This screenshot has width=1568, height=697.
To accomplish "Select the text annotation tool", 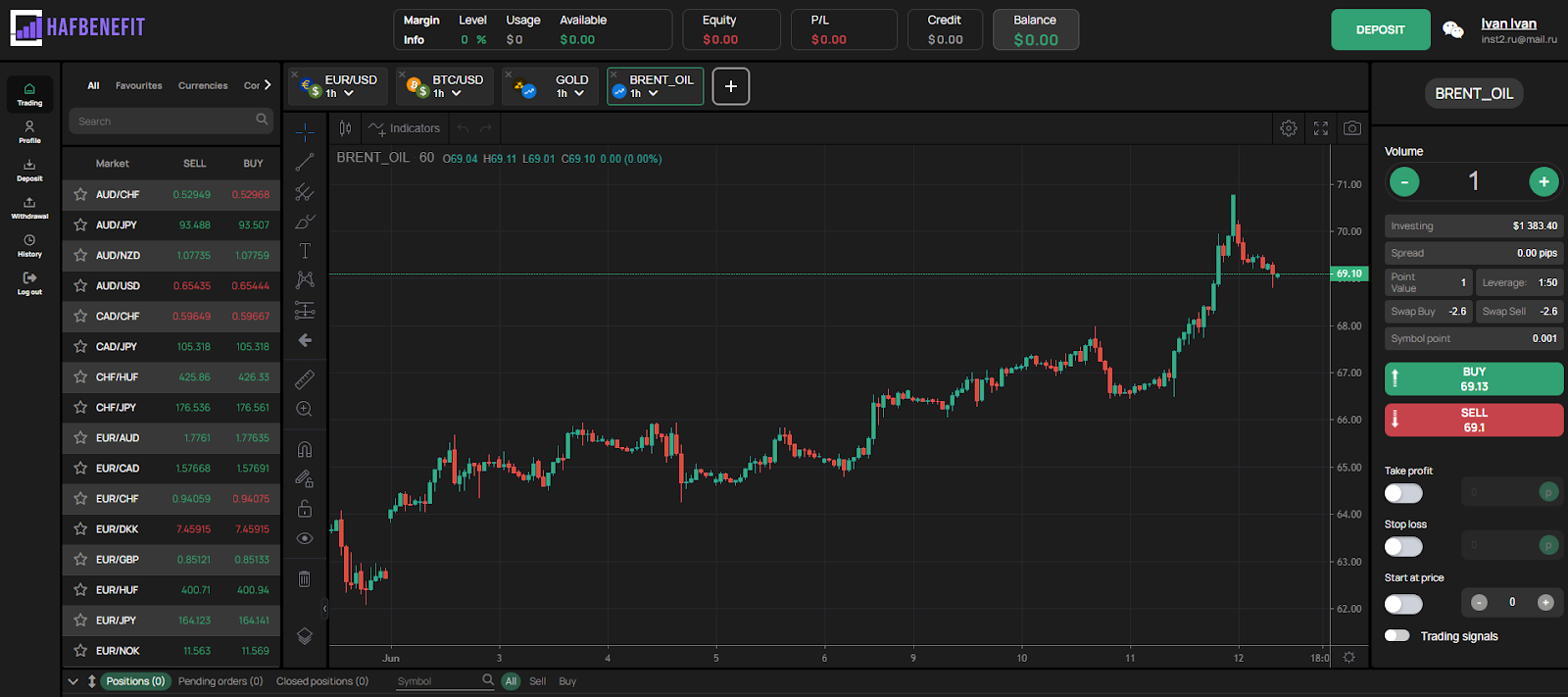I will pos(305,251).
